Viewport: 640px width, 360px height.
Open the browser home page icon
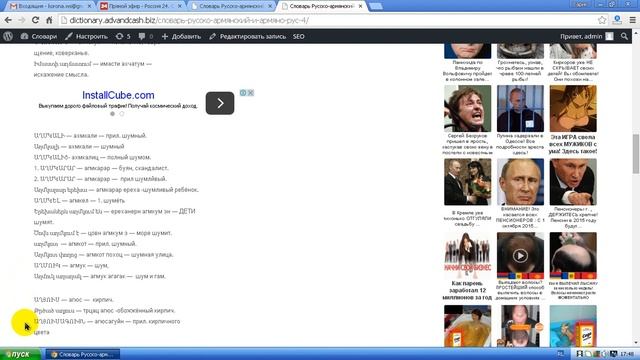pos(49,20)
